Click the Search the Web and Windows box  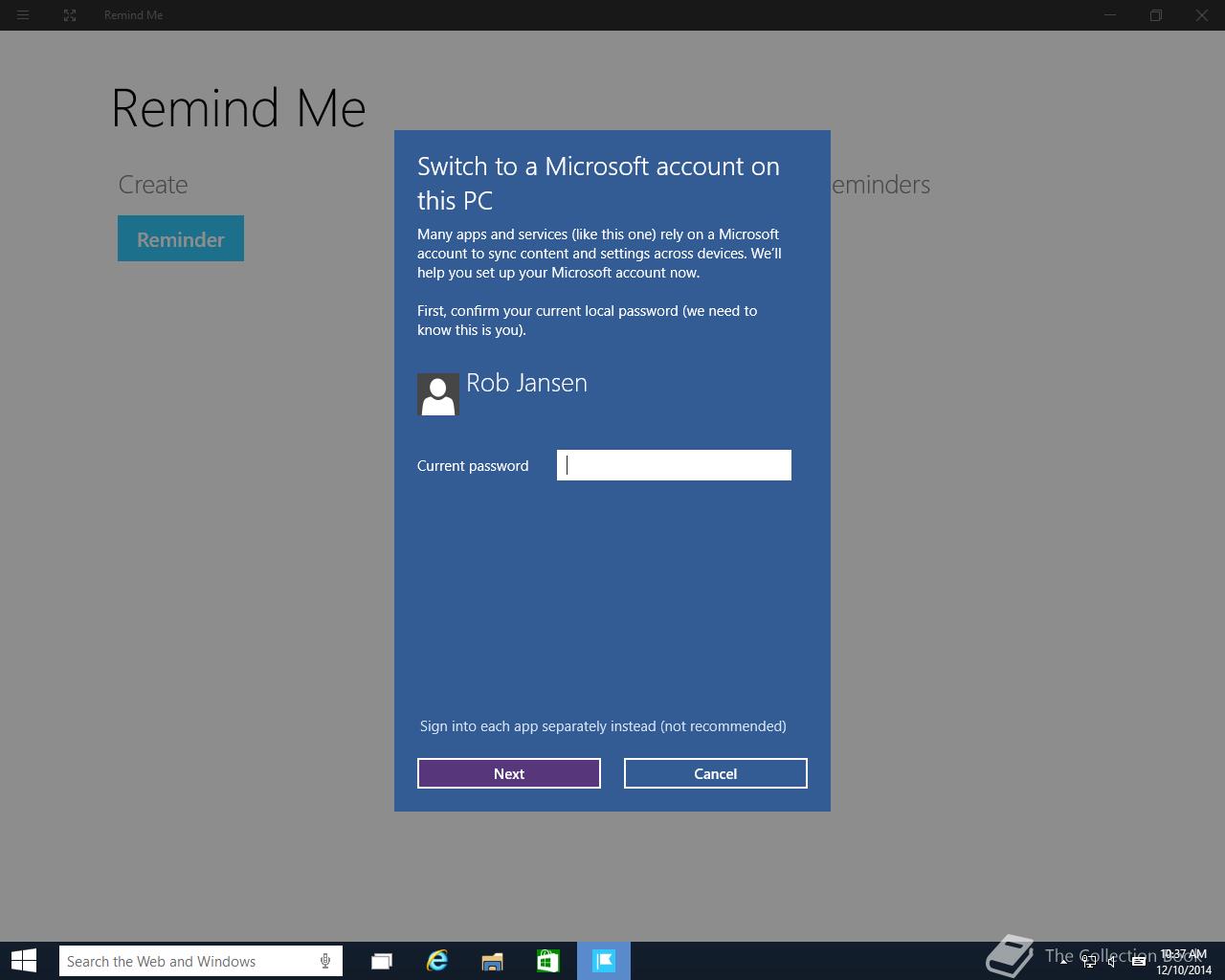[201, 961]
